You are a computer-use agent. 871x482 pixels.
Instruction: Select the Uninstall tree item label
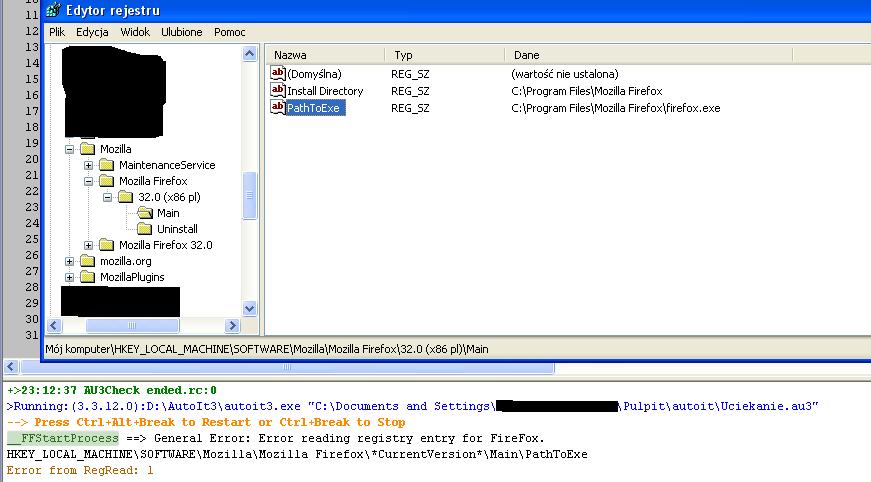pos(177,229)
